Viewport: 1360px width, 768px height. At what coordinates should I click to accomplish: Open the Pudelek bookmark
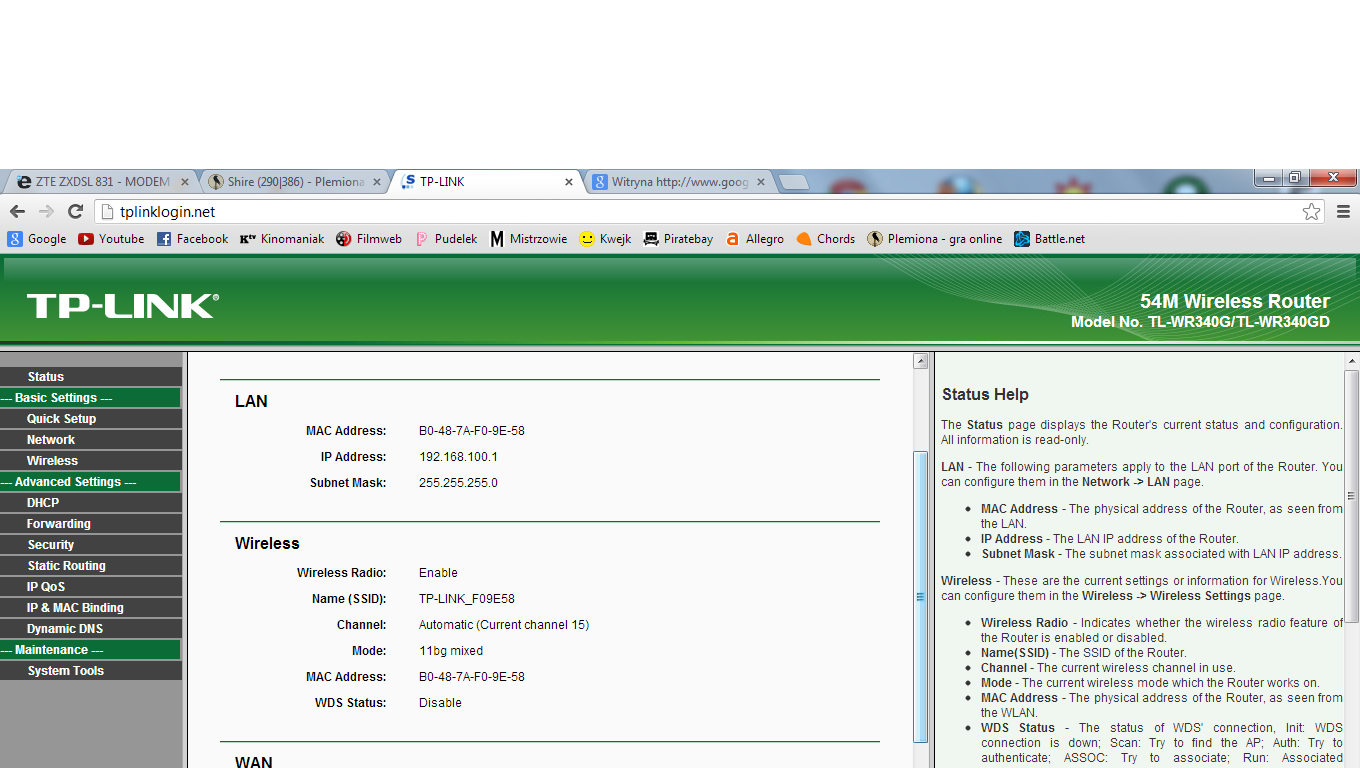point(446,239)
